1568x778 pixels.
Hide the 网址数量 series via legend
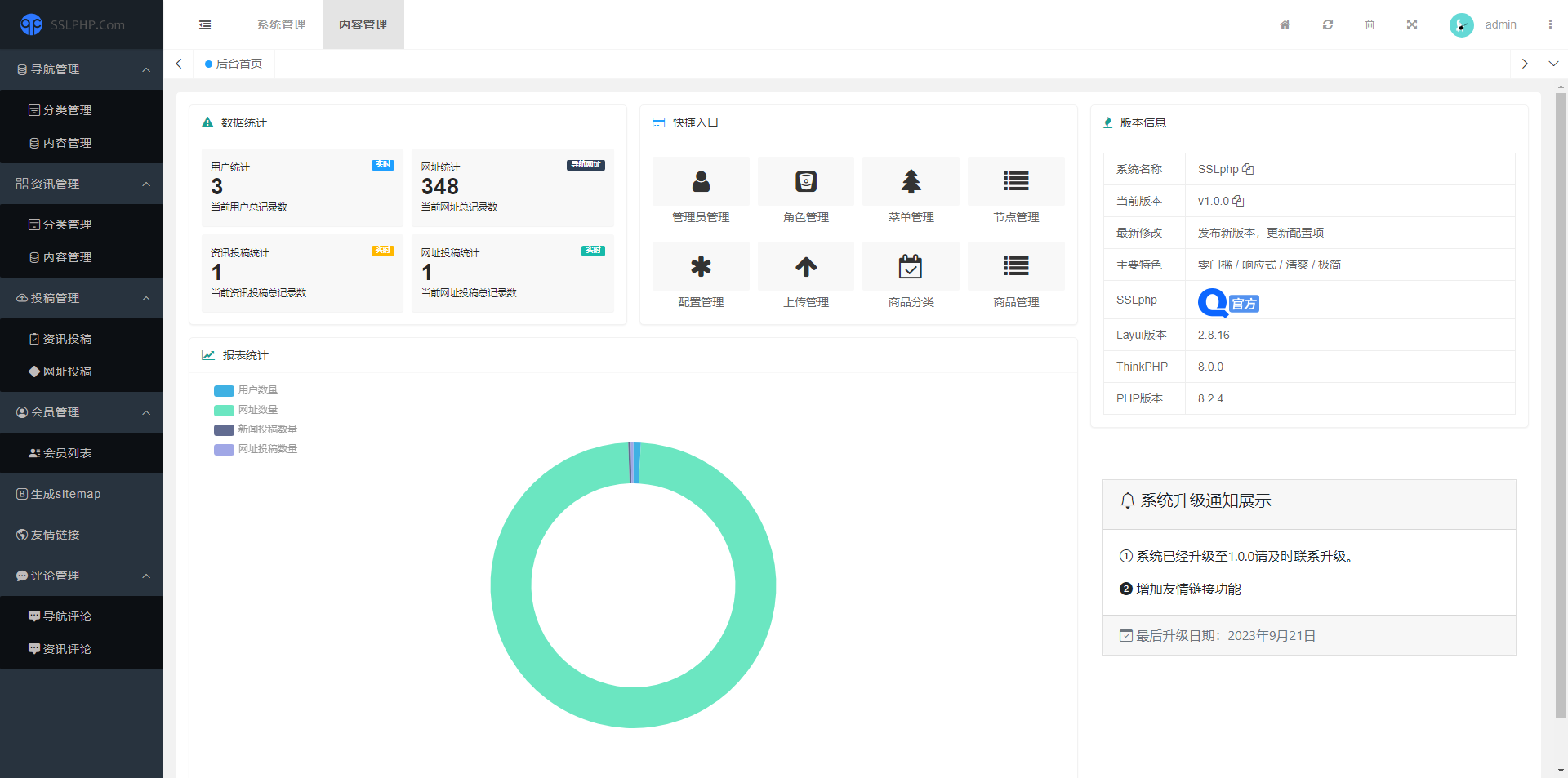coord(247,410)
